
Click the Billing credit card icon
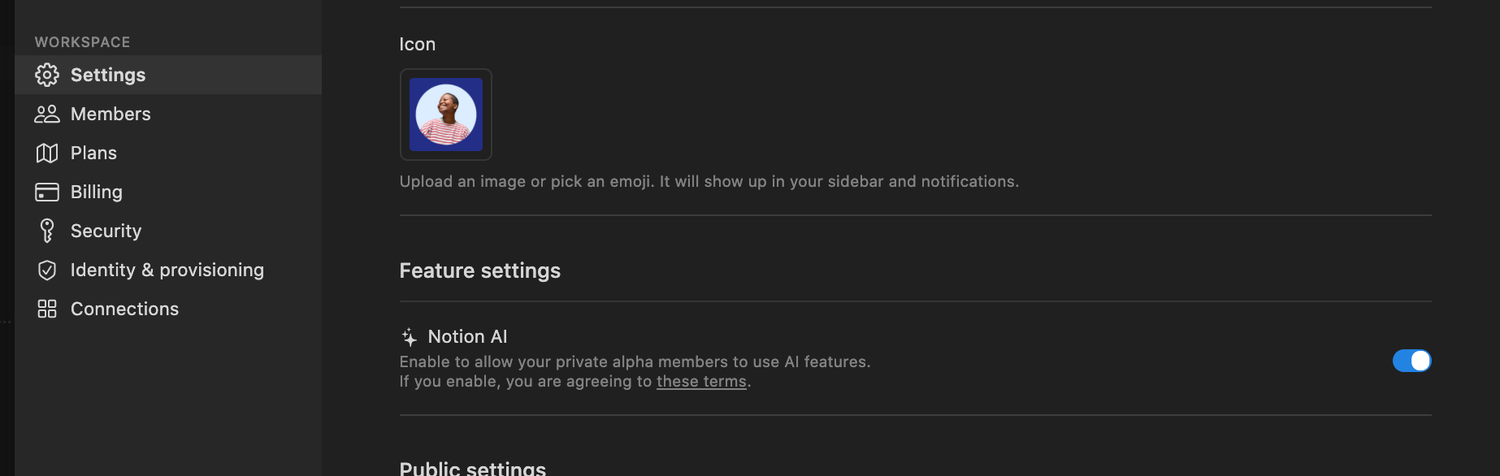coord(47,192)
